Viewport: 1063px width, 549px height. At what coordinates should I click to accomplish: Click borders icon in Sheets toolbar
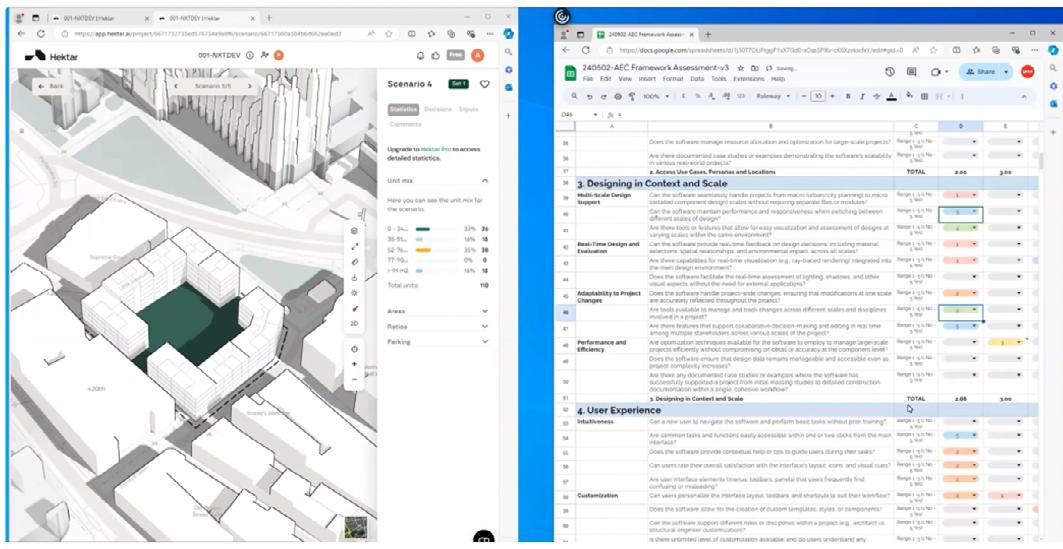tap(924, 97)
